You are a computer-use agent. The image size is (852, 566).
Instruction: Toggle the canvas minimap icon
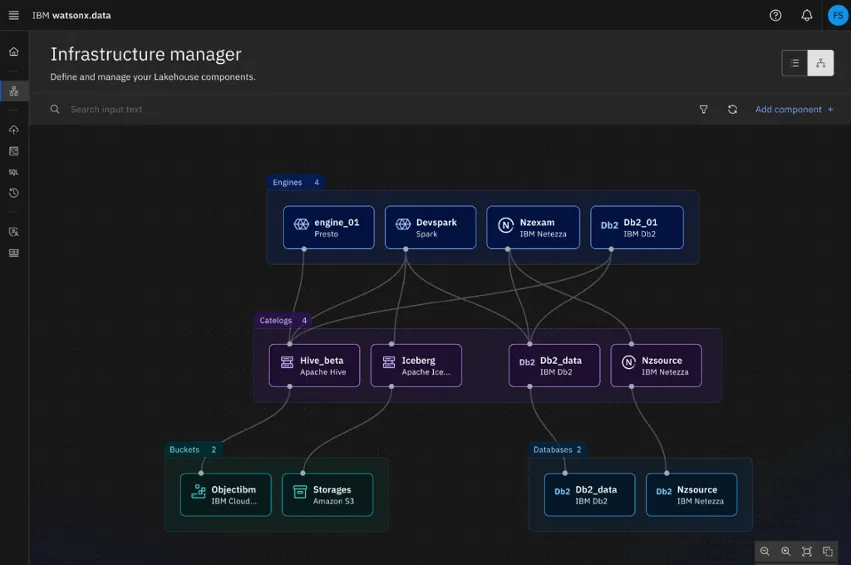click(x=828, y=551)
